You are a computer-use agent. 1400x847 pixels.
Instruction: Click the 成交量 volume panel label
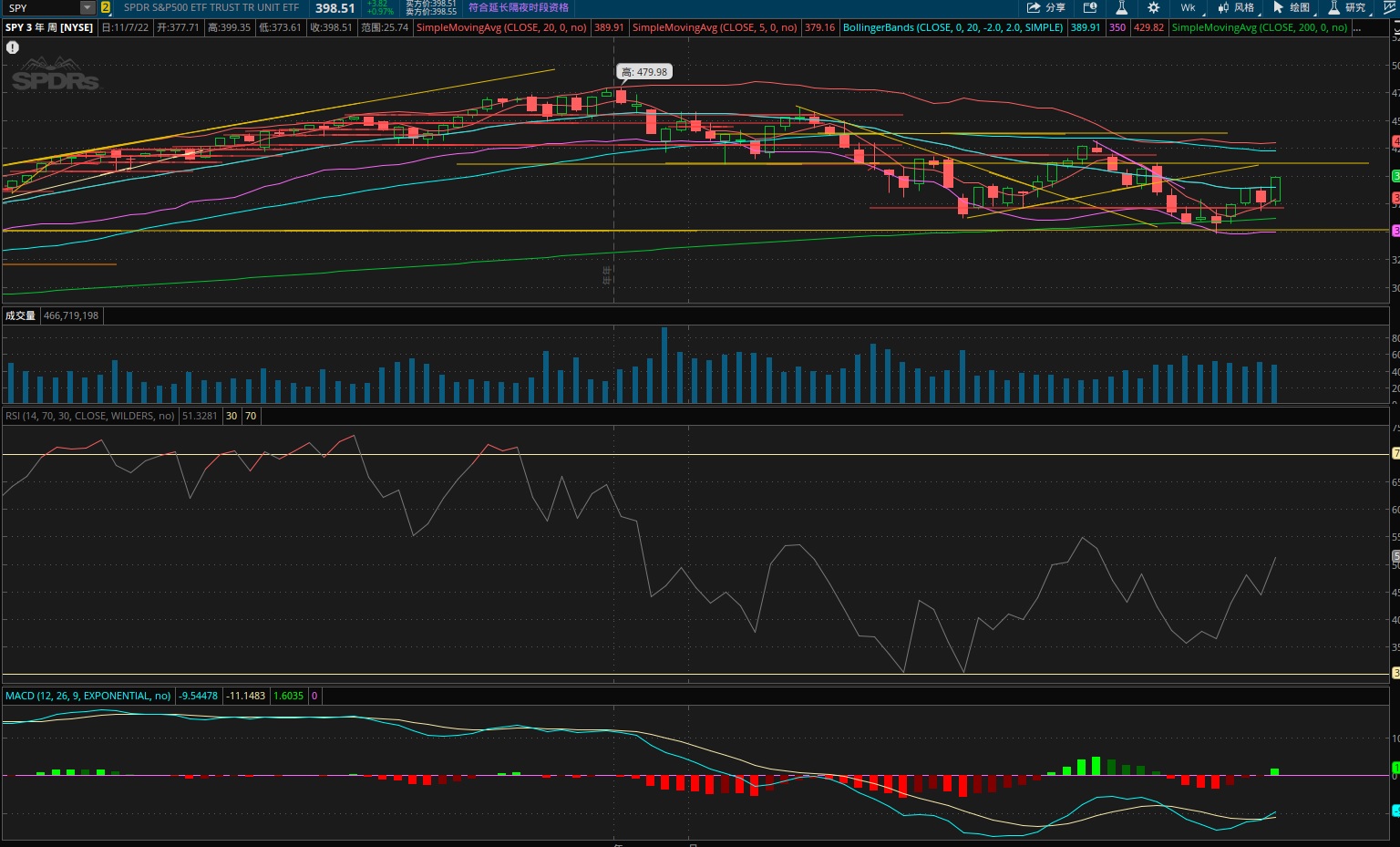(x=21, y=315)
